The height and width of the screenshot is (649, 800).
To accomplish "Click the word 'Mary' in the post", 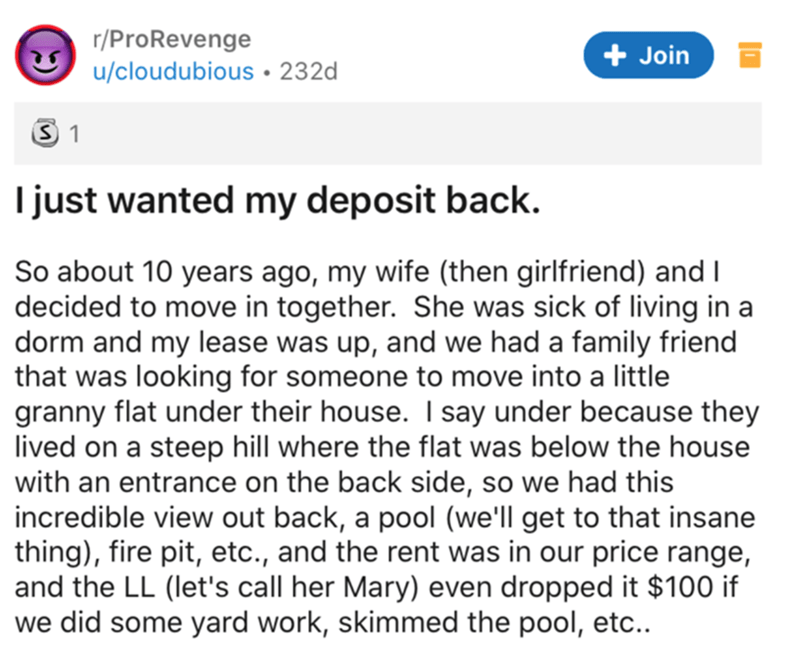I will pyautogui.click(x=377, y=588).
